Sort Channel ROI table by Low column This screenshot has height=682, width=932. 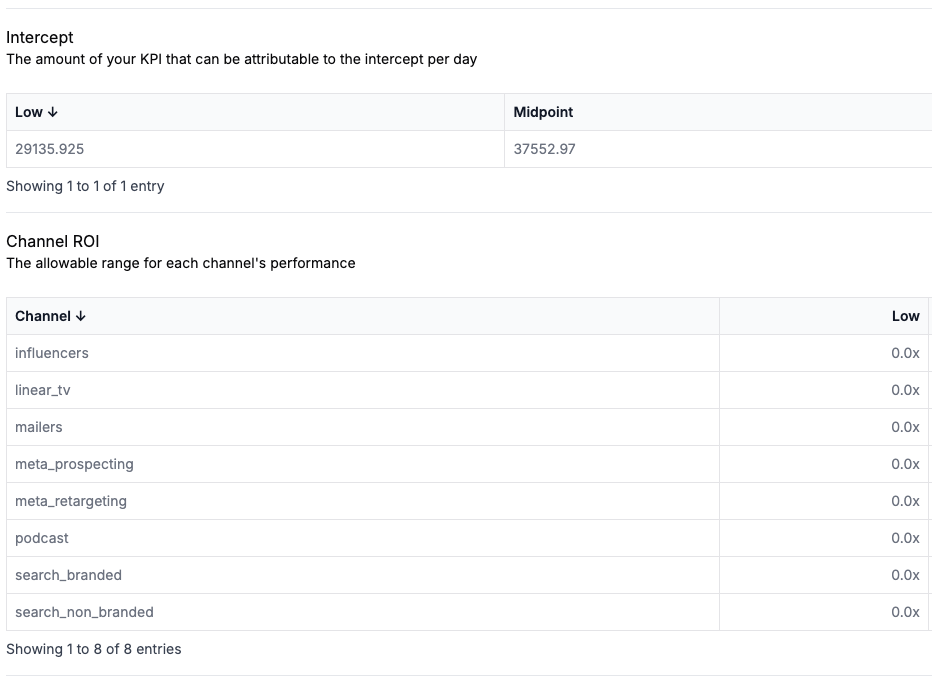click(905, 316)
